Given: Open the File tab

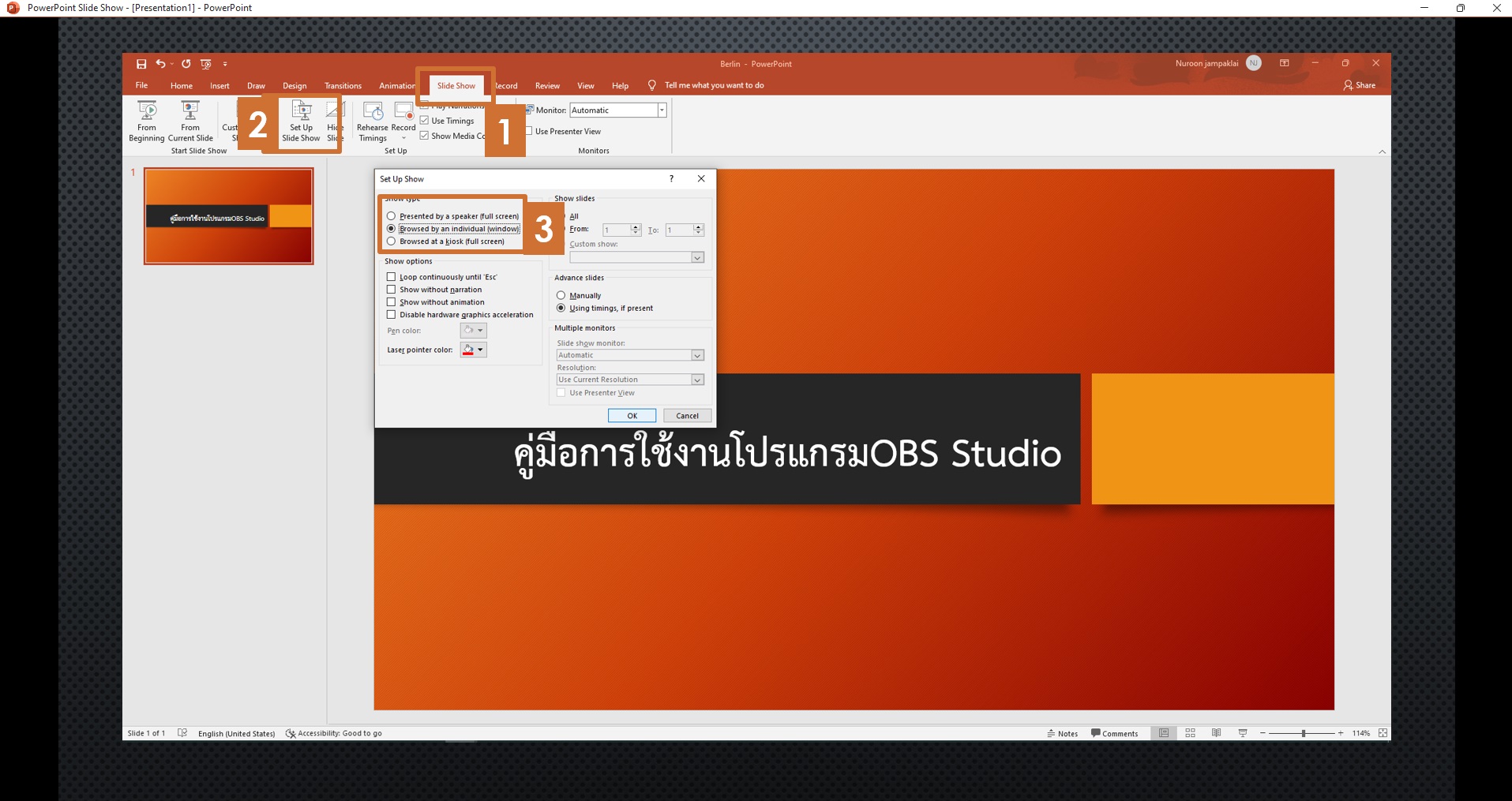Looking at the screenshot, I should point(141,85).
